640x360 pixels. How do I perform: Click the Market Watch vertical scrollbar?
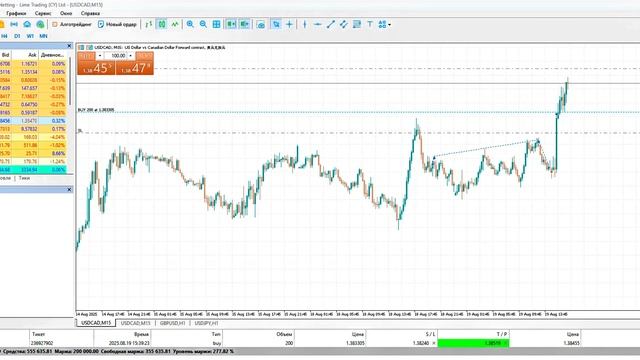(70, 82)
